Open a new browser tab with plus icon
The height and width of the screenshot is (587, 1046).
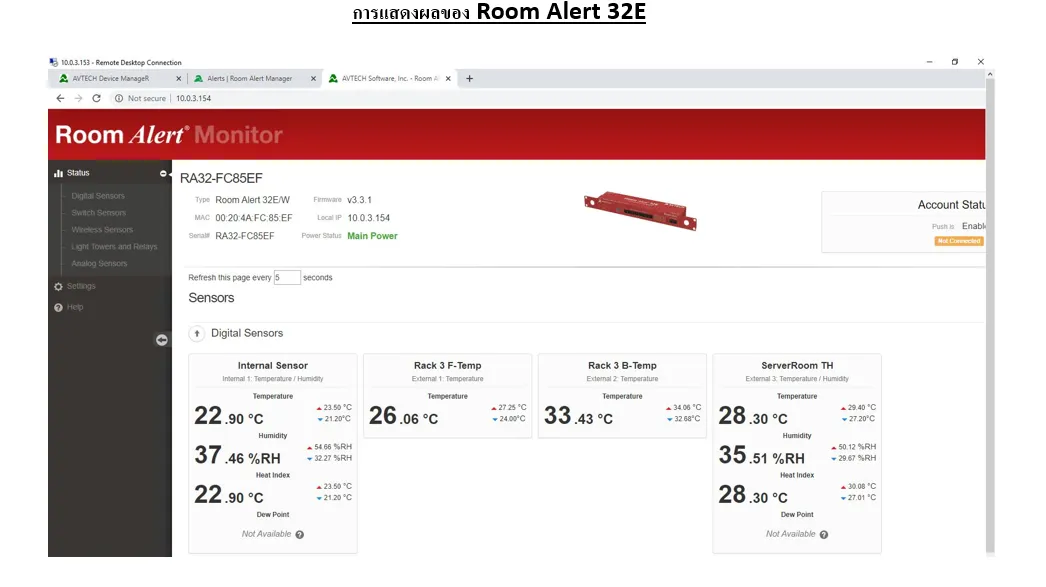470,78
